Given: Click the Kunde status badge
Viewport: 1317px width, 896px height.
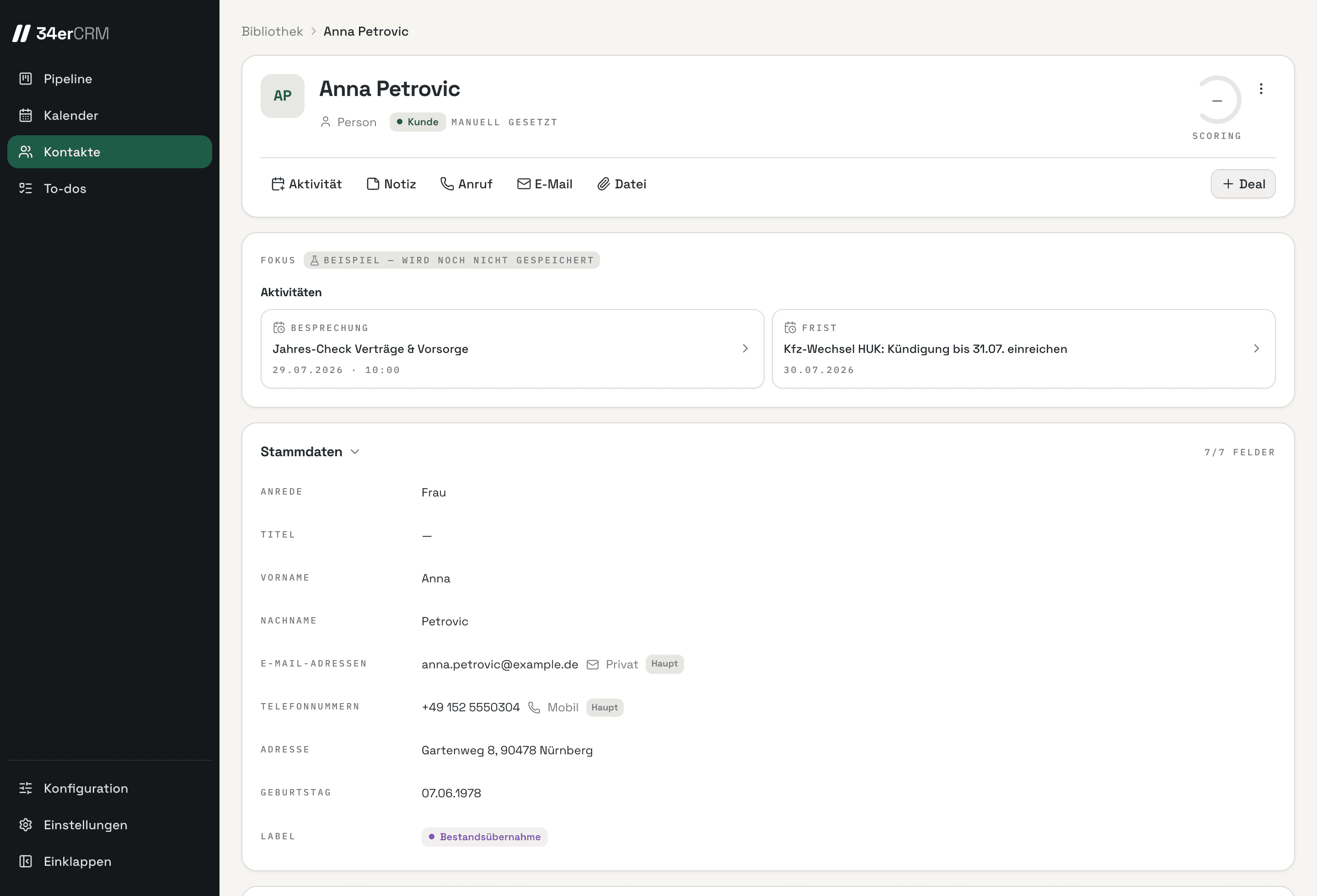Looking at the screenshot, I should coord(418,122).
